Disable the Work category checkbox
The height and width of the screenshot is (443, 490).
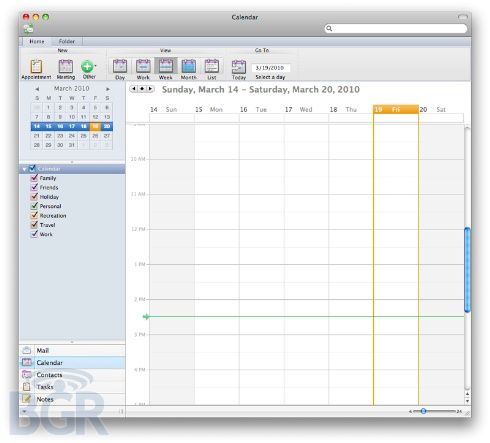pyautogui.click(x=34, y=234)
